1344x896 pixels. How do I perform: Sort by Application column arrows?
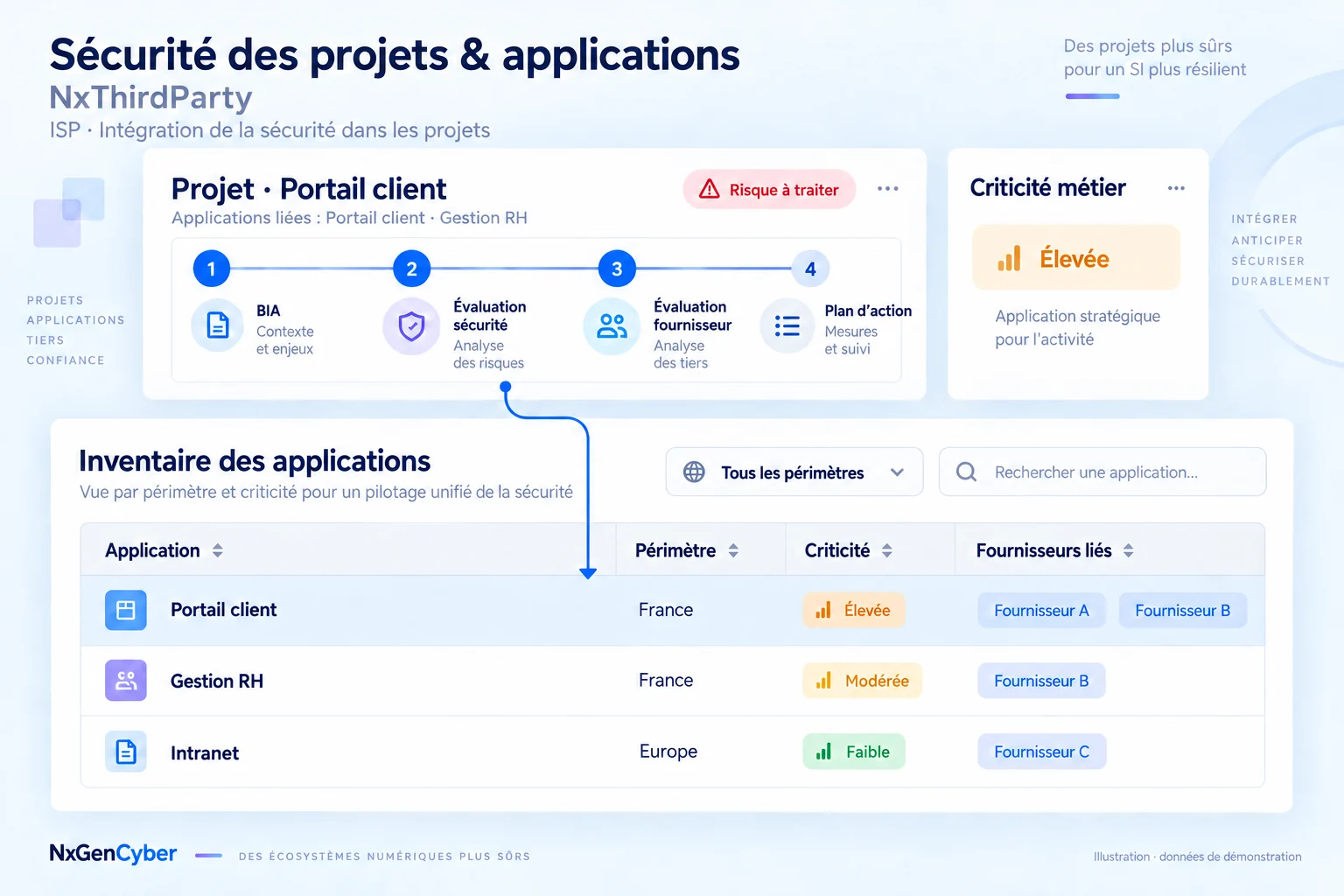(x=218, y=550)
